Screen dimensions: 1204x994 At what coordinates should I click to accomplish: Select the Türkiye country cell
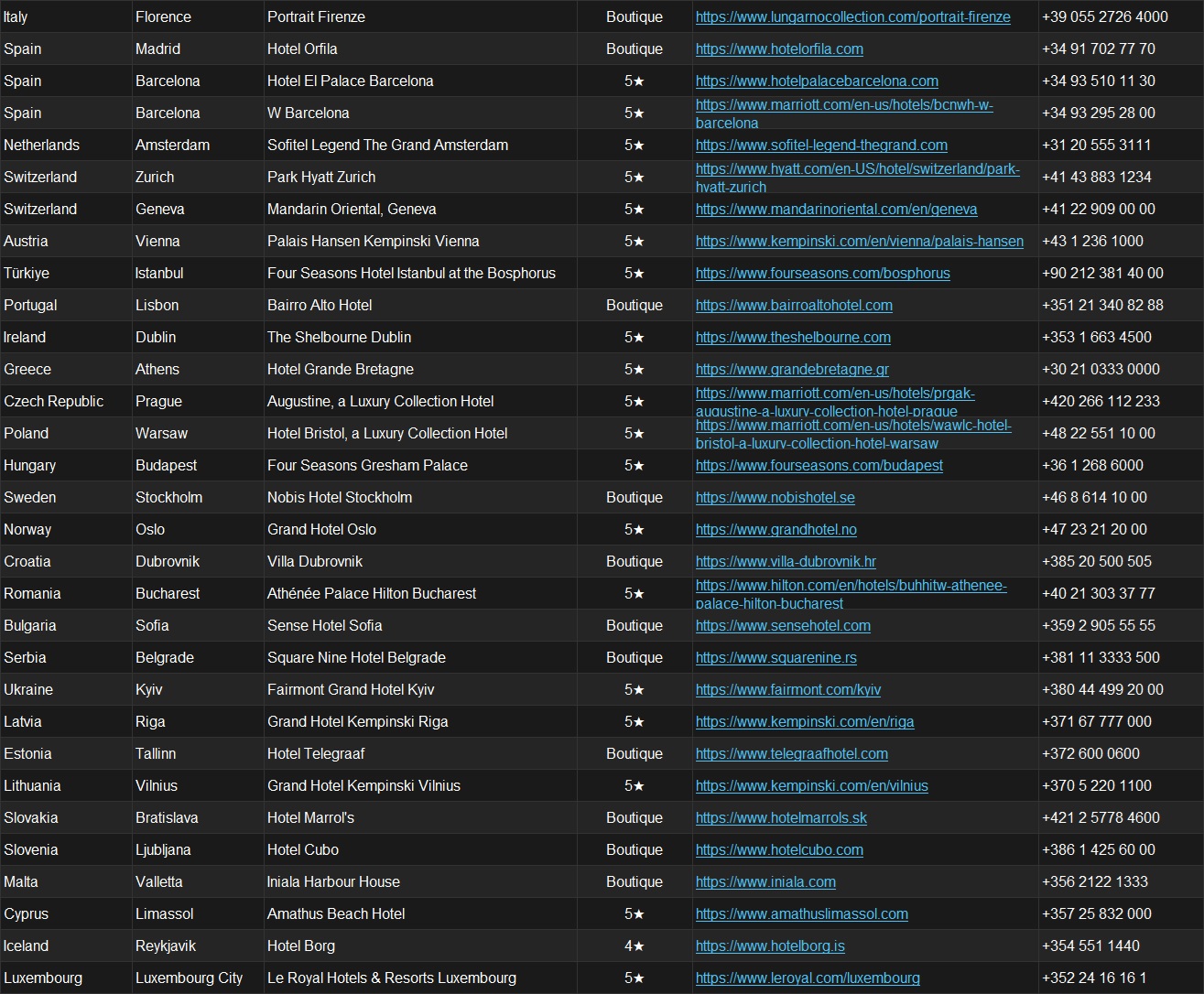pos(66,273)
